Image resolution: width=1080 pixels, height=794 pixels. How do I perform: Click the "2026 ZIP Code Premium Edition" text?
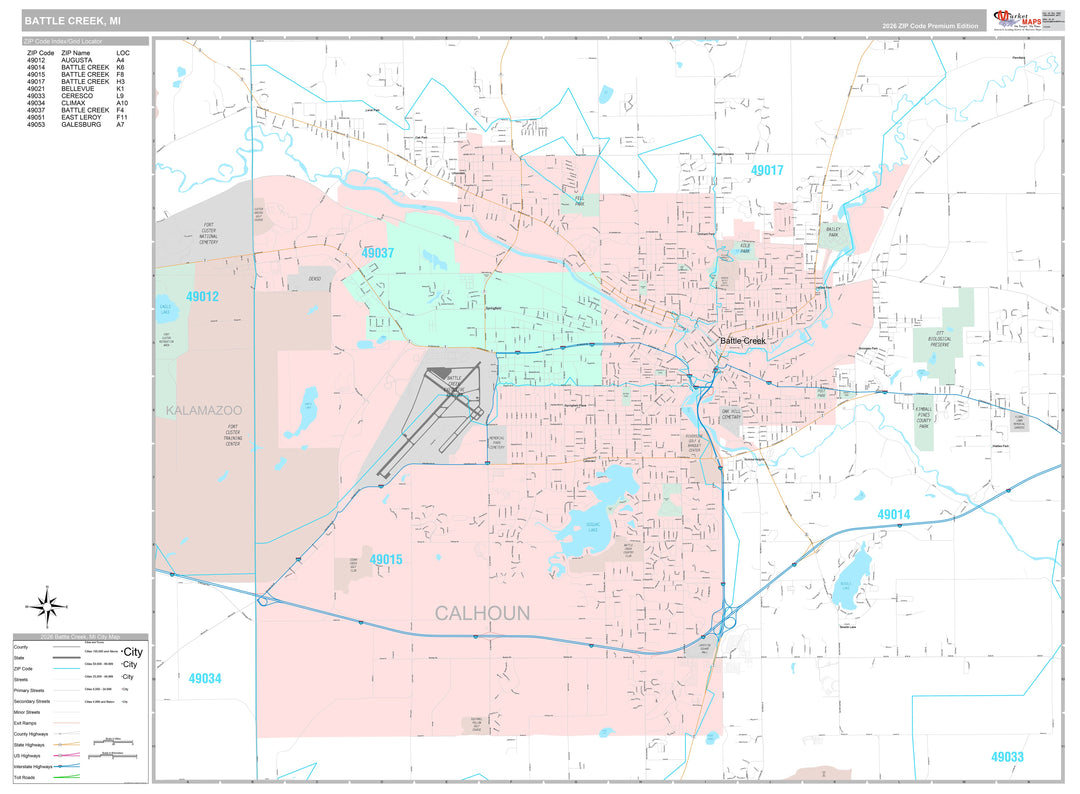point(930,26)
